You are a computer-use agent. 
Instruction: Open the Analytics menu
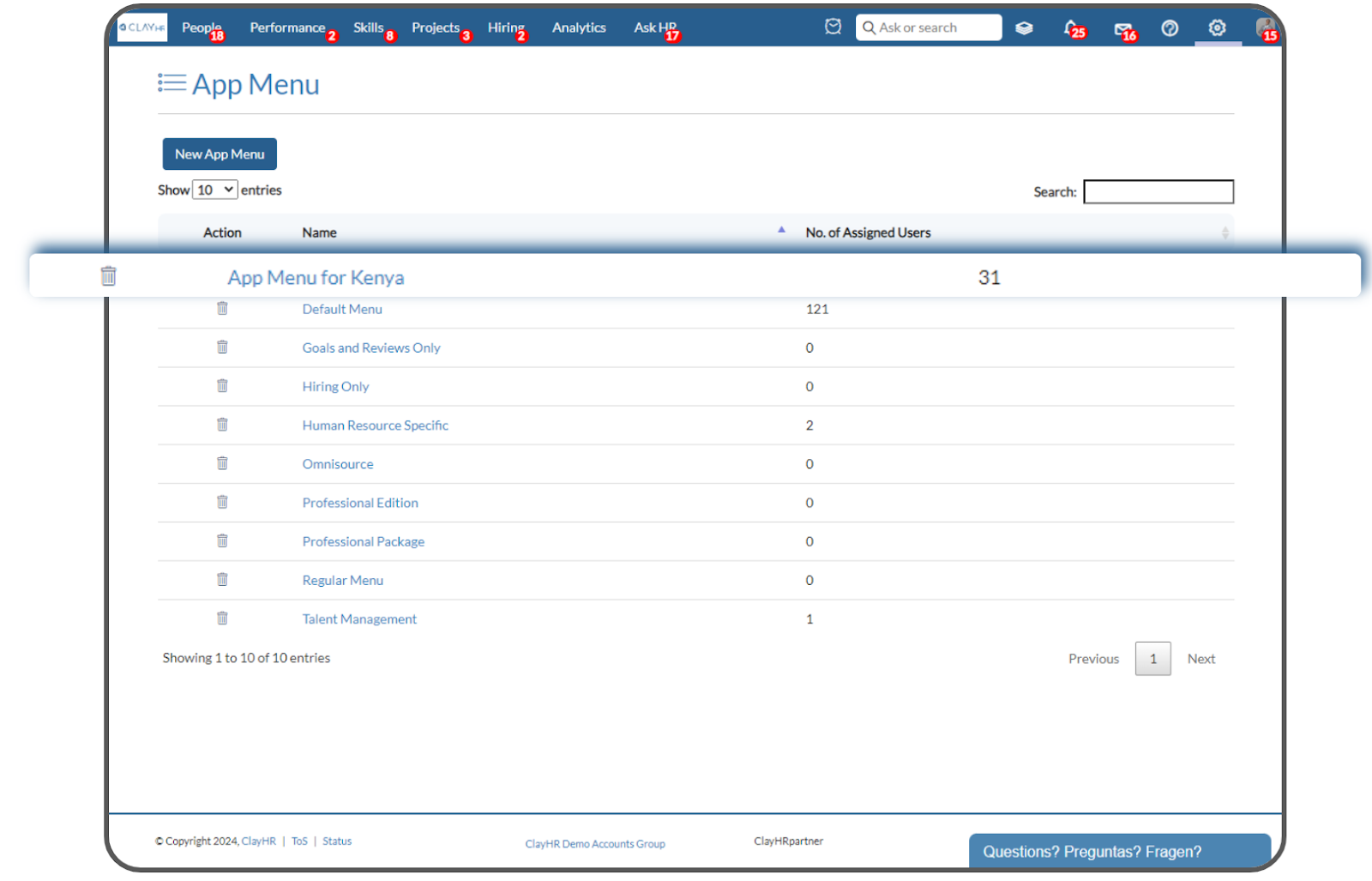coord(579,27)
